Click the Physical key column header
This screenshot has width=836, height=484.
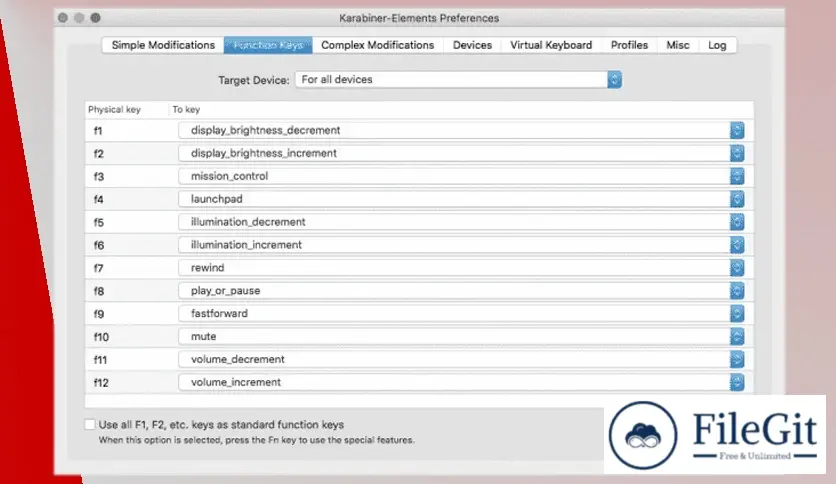(x=114, y=109)
